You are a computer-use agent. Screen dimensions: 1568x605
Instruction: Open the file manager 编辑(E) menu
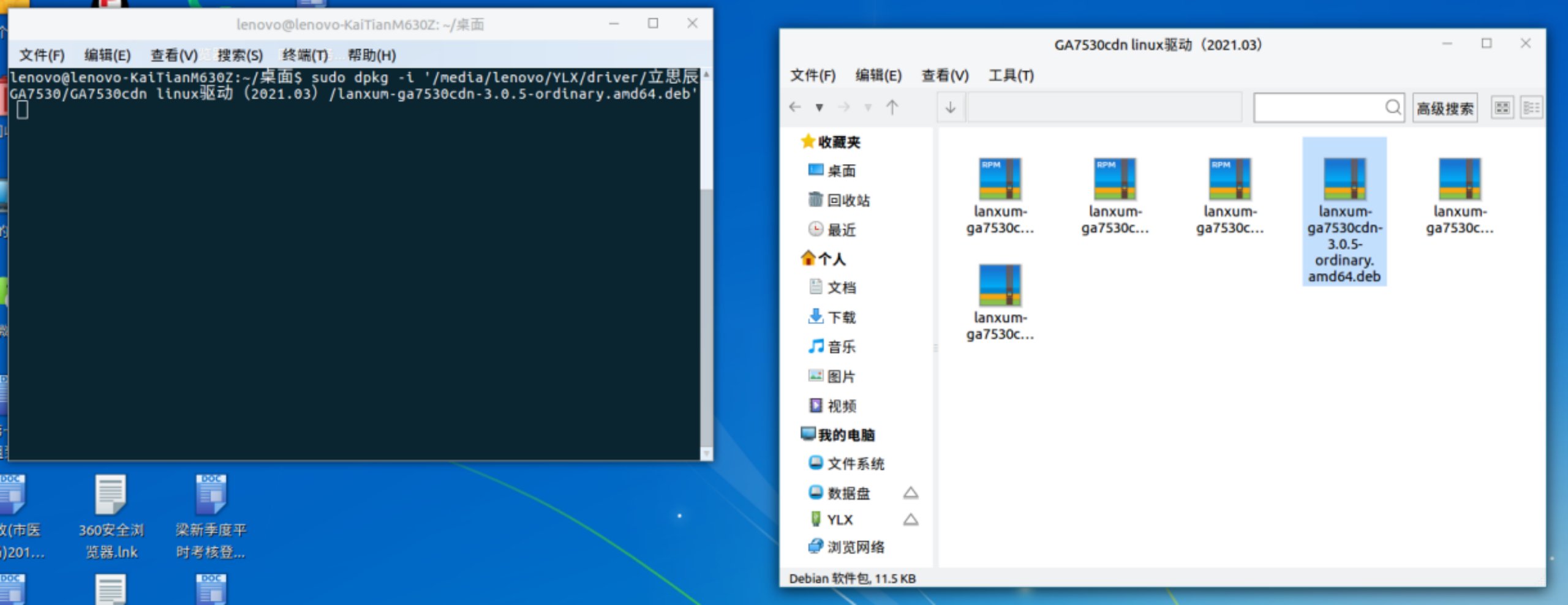[879, 75]
